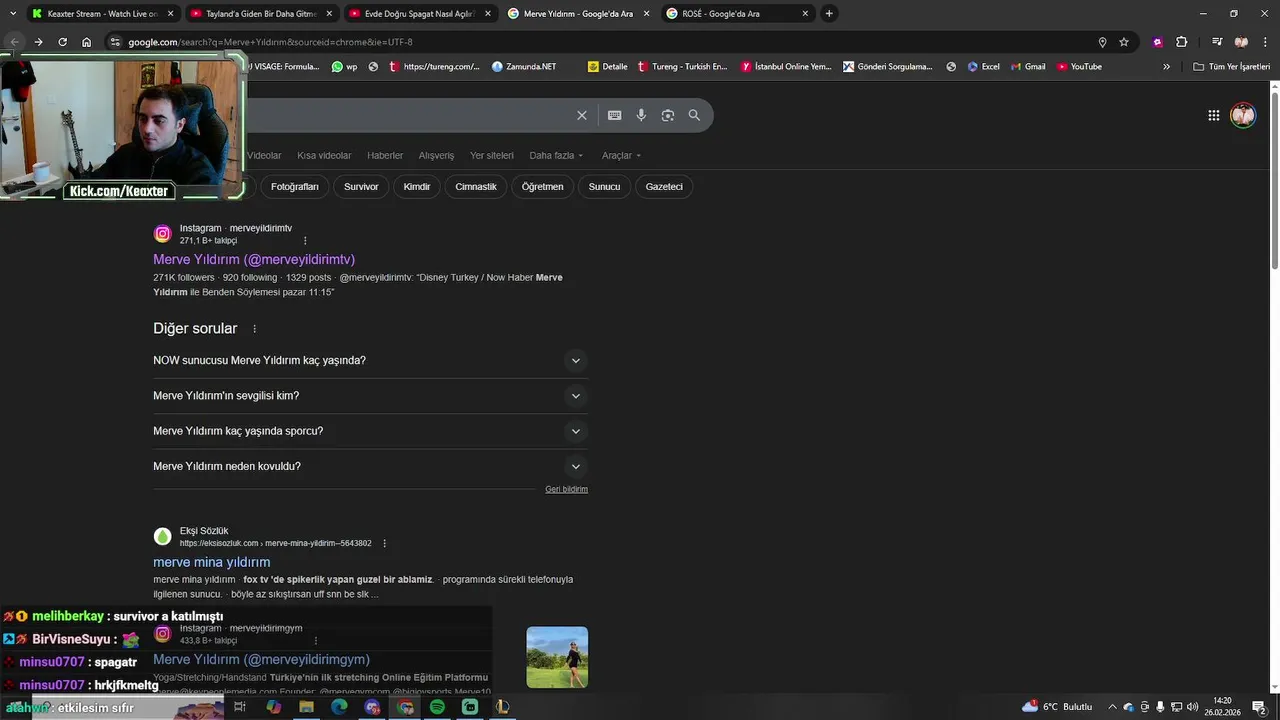Switch to the Kısa videolar tab

pos(324,155)
